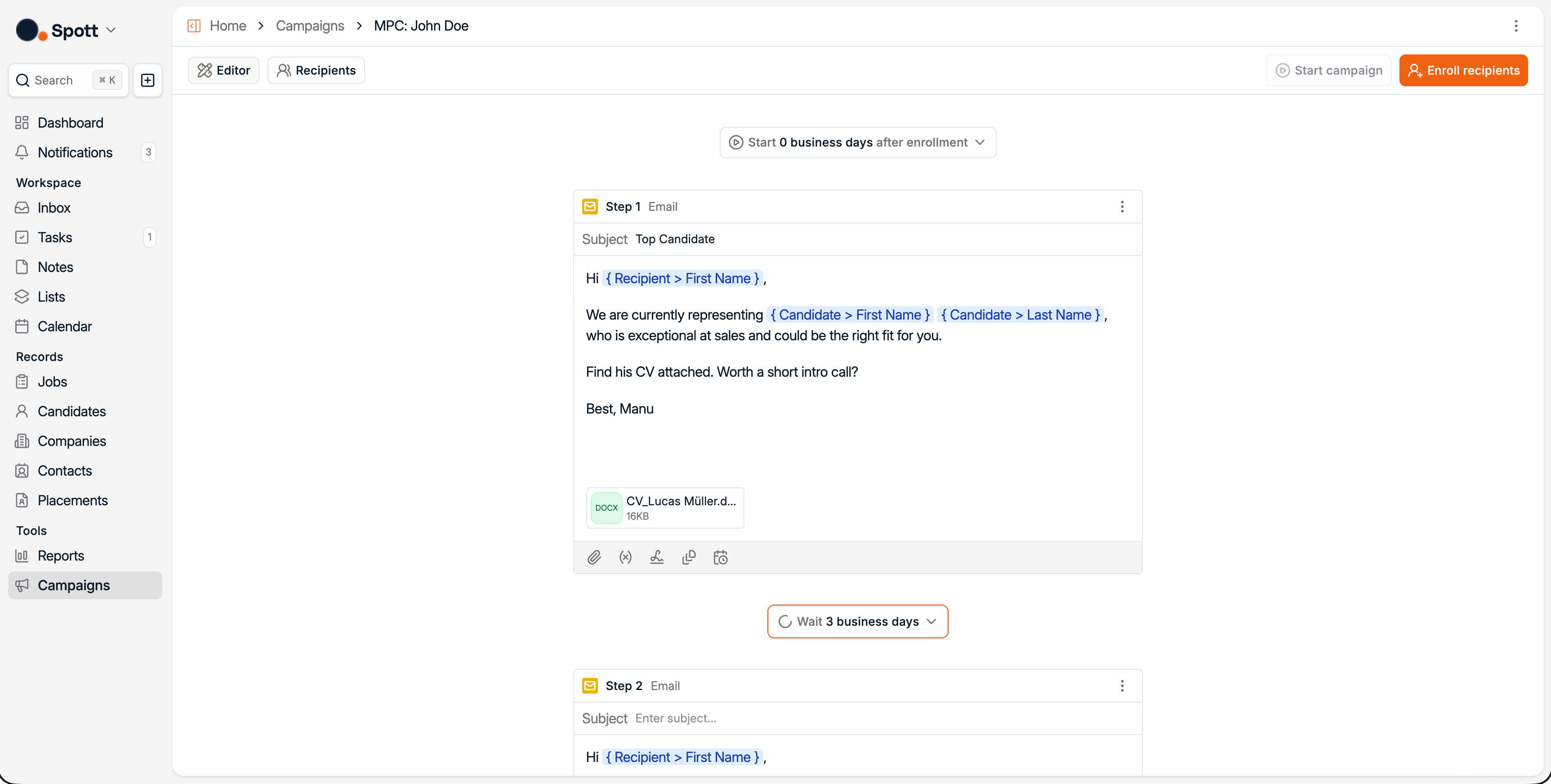This screenshot has height=784, width=1551.
Task: Expand the Wait 3 business days dropdown
Action: point(857,621)
